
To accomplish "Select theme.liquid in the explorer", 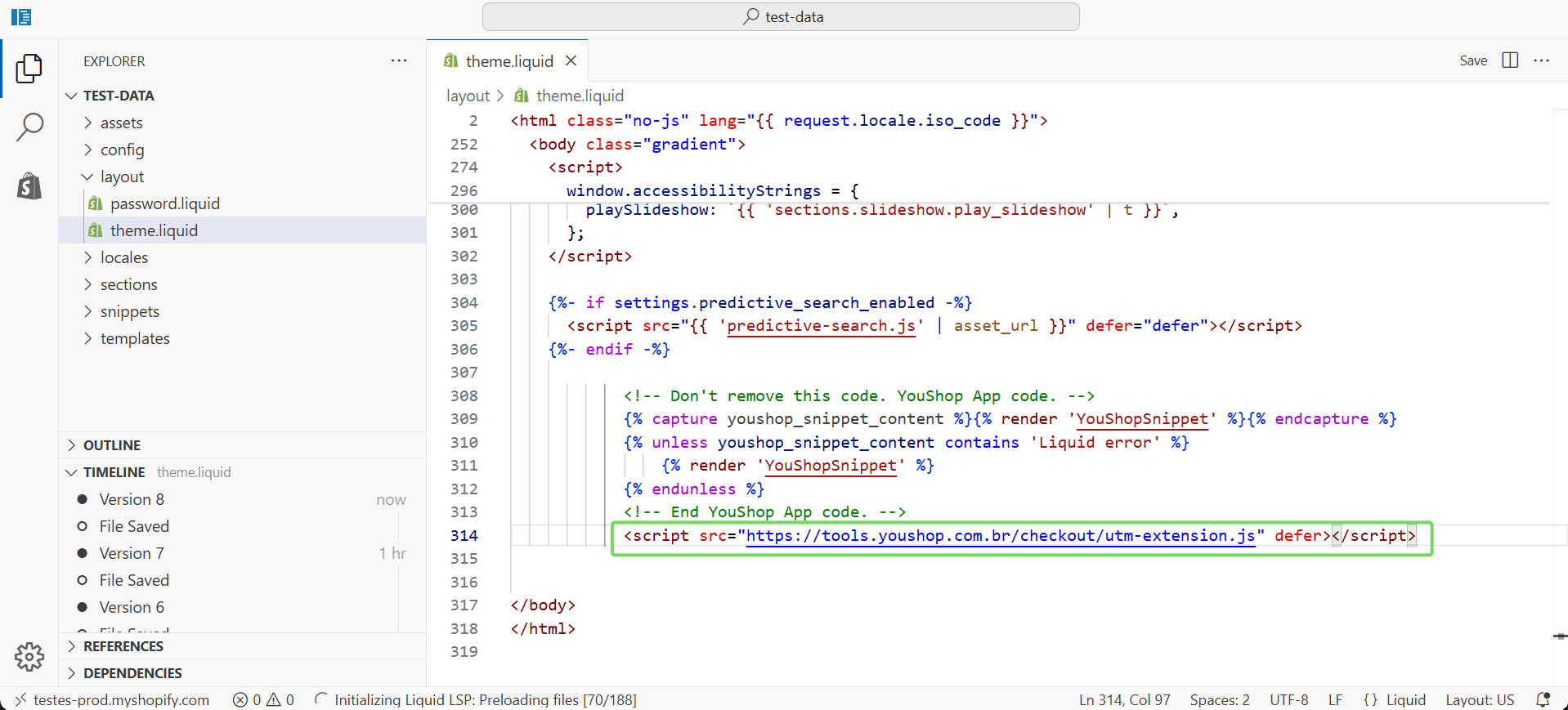I will pos(242,230).
